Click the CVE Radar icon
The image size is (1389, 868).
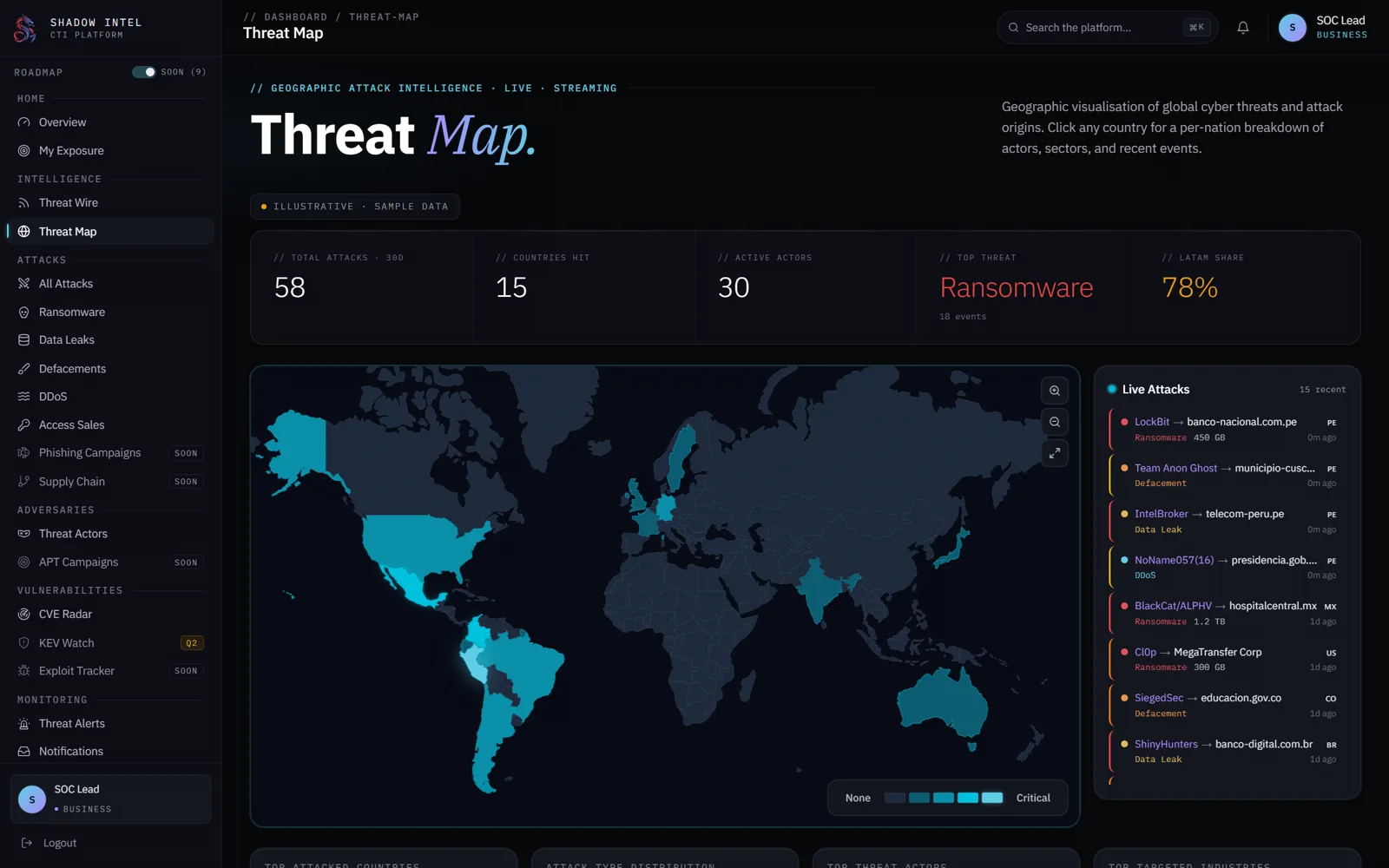point(24,615)
